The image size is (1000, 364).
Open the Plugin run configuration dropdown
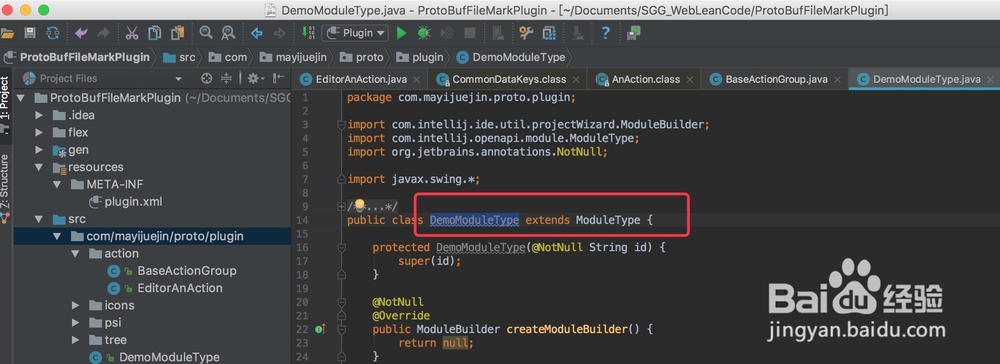(x=355, y=33)
